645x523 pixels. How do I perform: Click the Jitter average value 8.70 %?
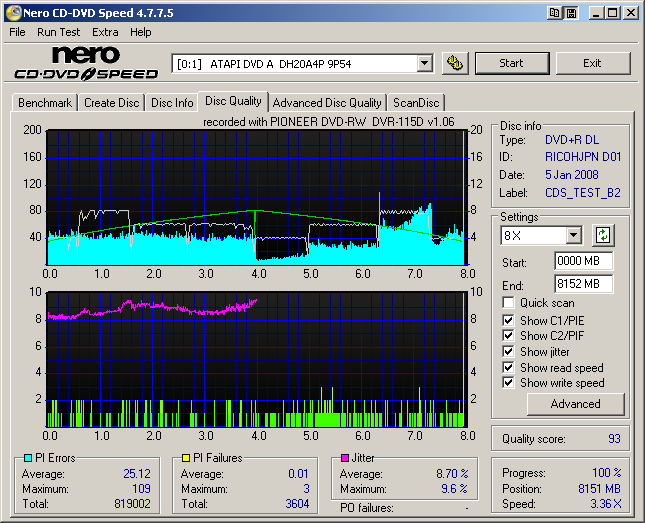tap(452, 474)
